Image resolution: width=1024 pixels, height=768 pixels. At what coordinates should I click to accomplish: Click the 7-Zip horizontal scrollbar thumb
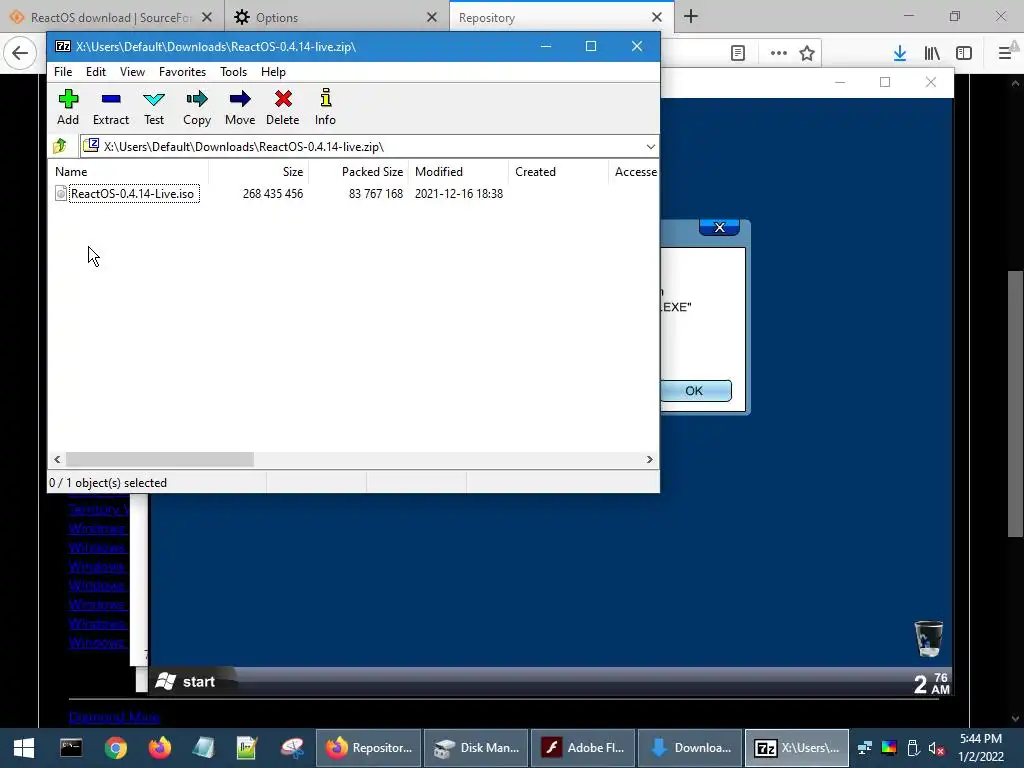159,460
